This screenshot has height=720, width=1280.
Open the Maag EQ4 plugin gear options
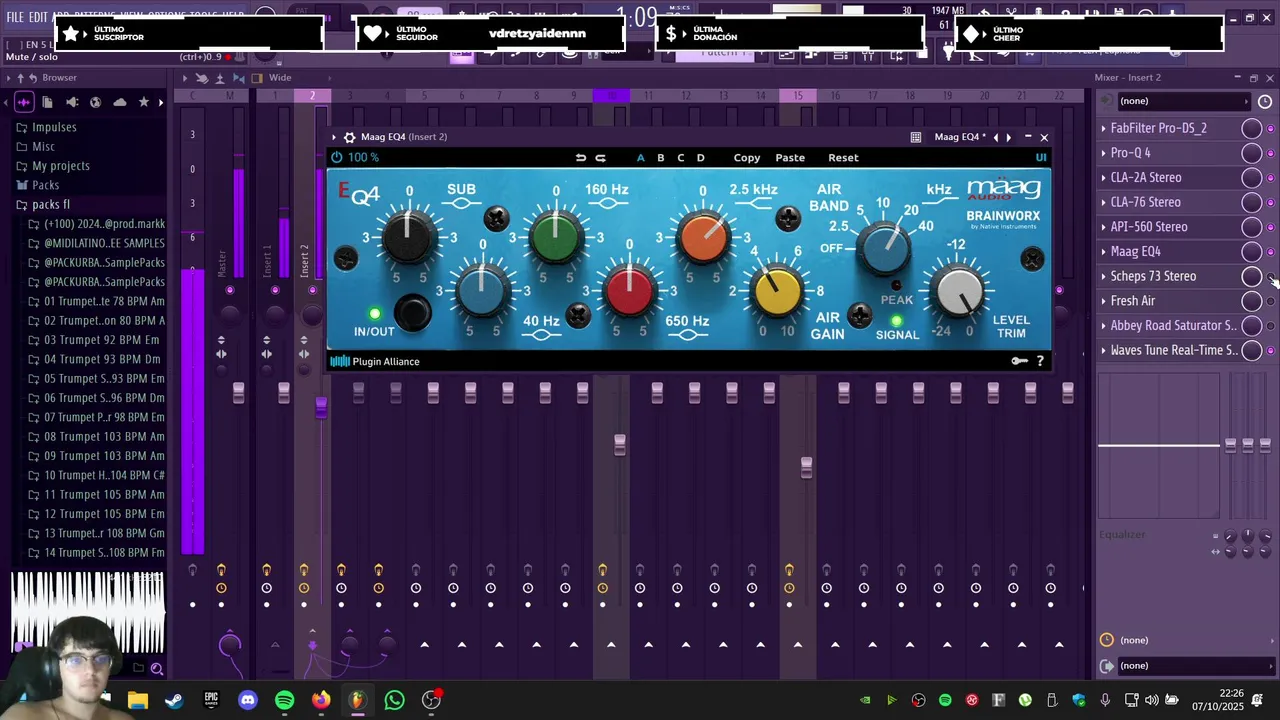[x=349, y=137]
